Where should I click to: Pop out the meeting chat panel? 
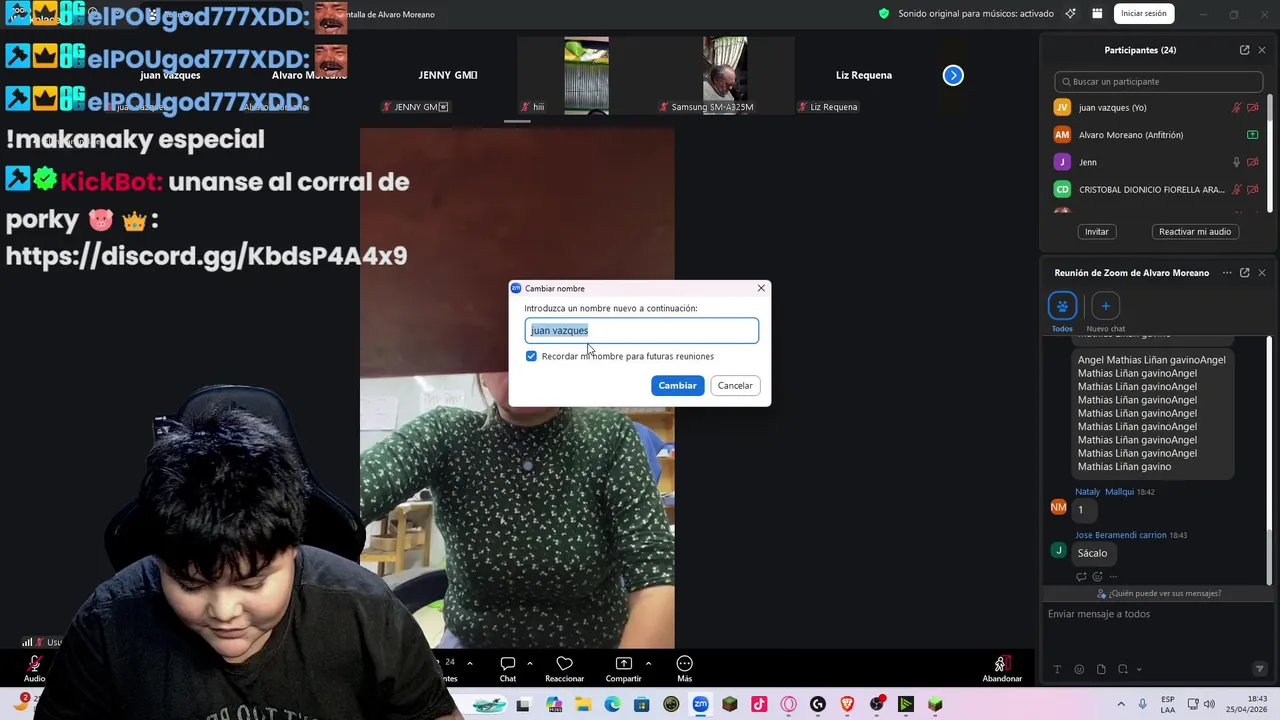point(1244,273)
